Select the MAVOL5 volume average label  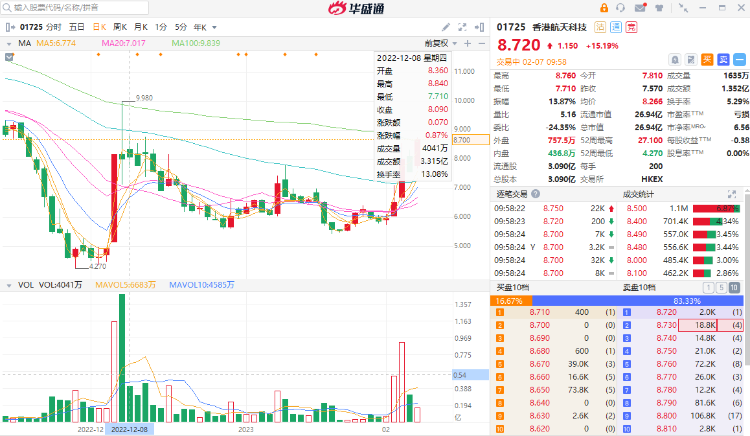click(x=125, y=285)
